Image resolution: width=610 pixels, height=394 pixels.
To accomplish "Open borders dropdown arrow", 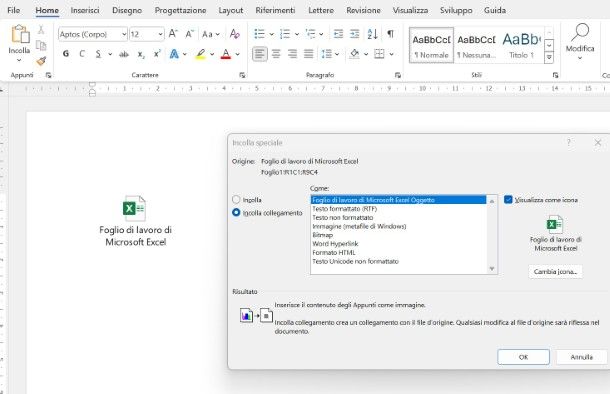I will [391, 54].
